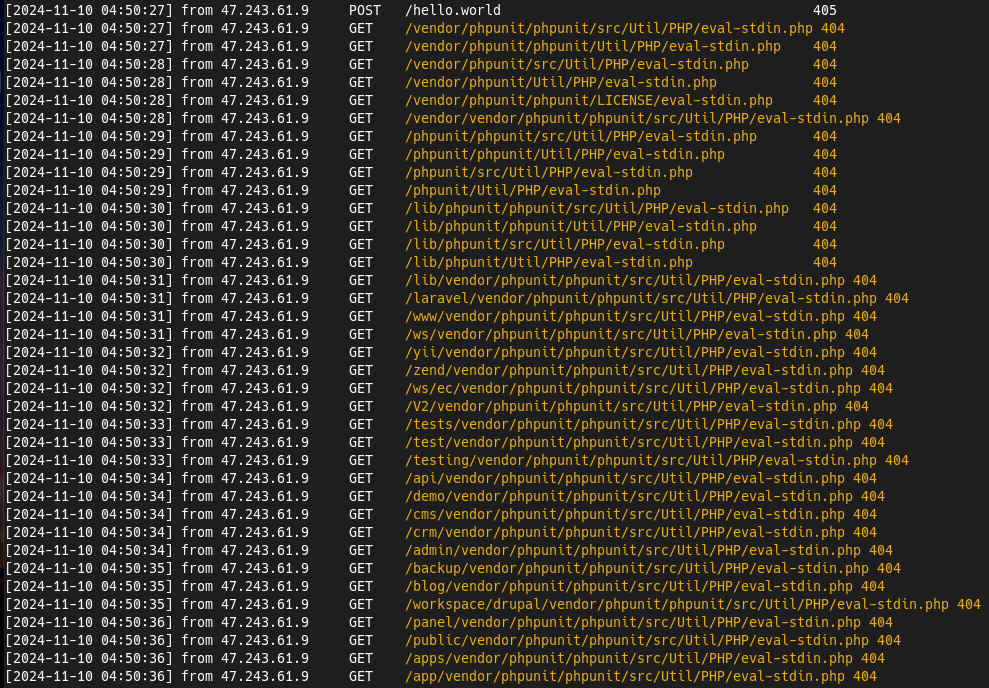Click the /panel/vendor phpunit path

tap(632, 622)
